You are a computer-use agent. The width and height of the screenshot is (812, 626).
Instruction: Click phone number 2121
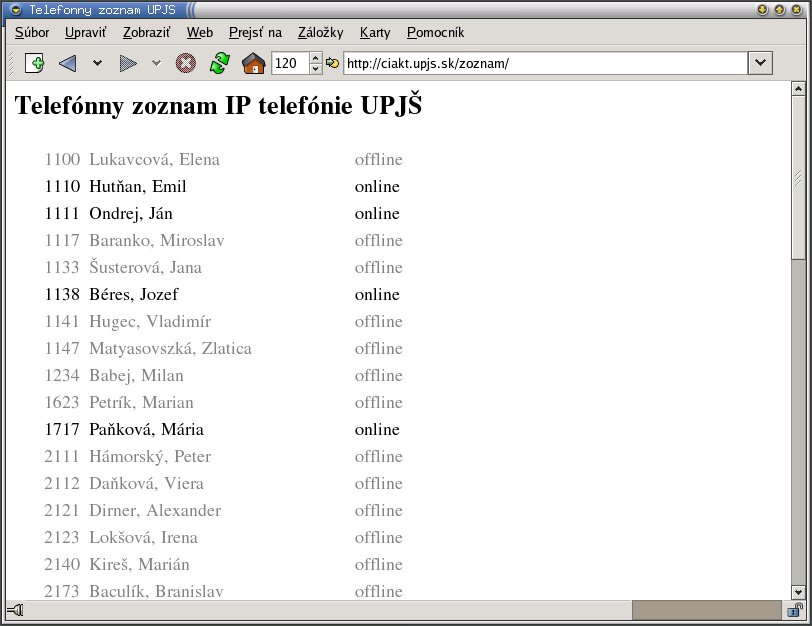62,511
